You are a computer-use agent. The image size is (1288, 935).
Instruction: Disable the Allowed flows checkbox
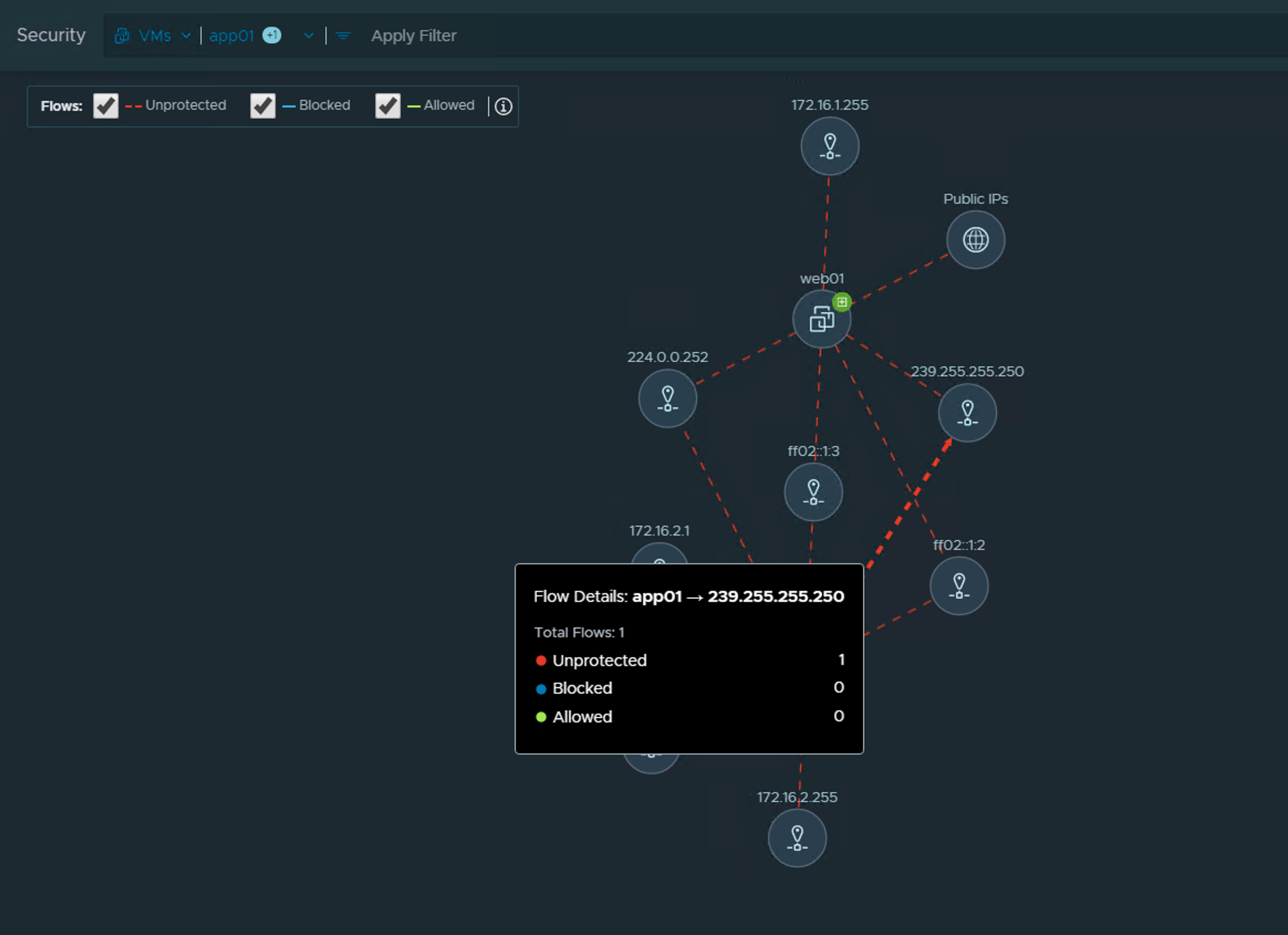[x=387, y=106]
